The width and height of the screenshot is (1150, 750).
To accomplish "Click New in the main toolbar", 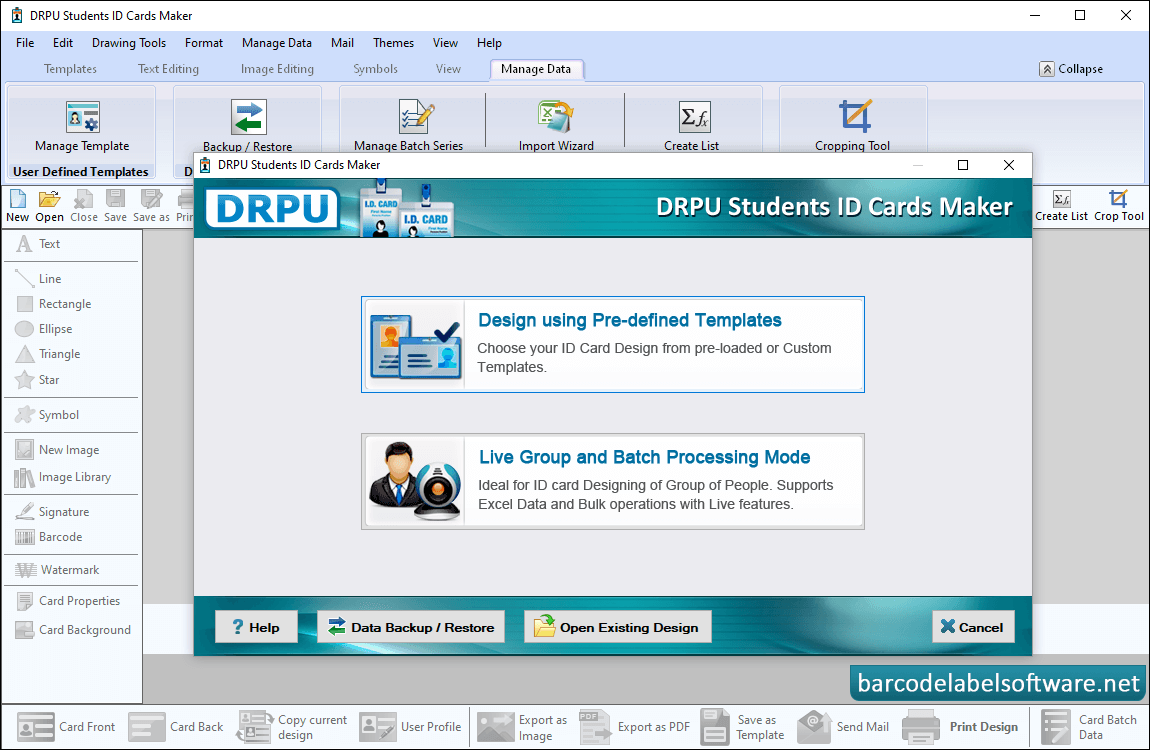I will click(18, 206).
